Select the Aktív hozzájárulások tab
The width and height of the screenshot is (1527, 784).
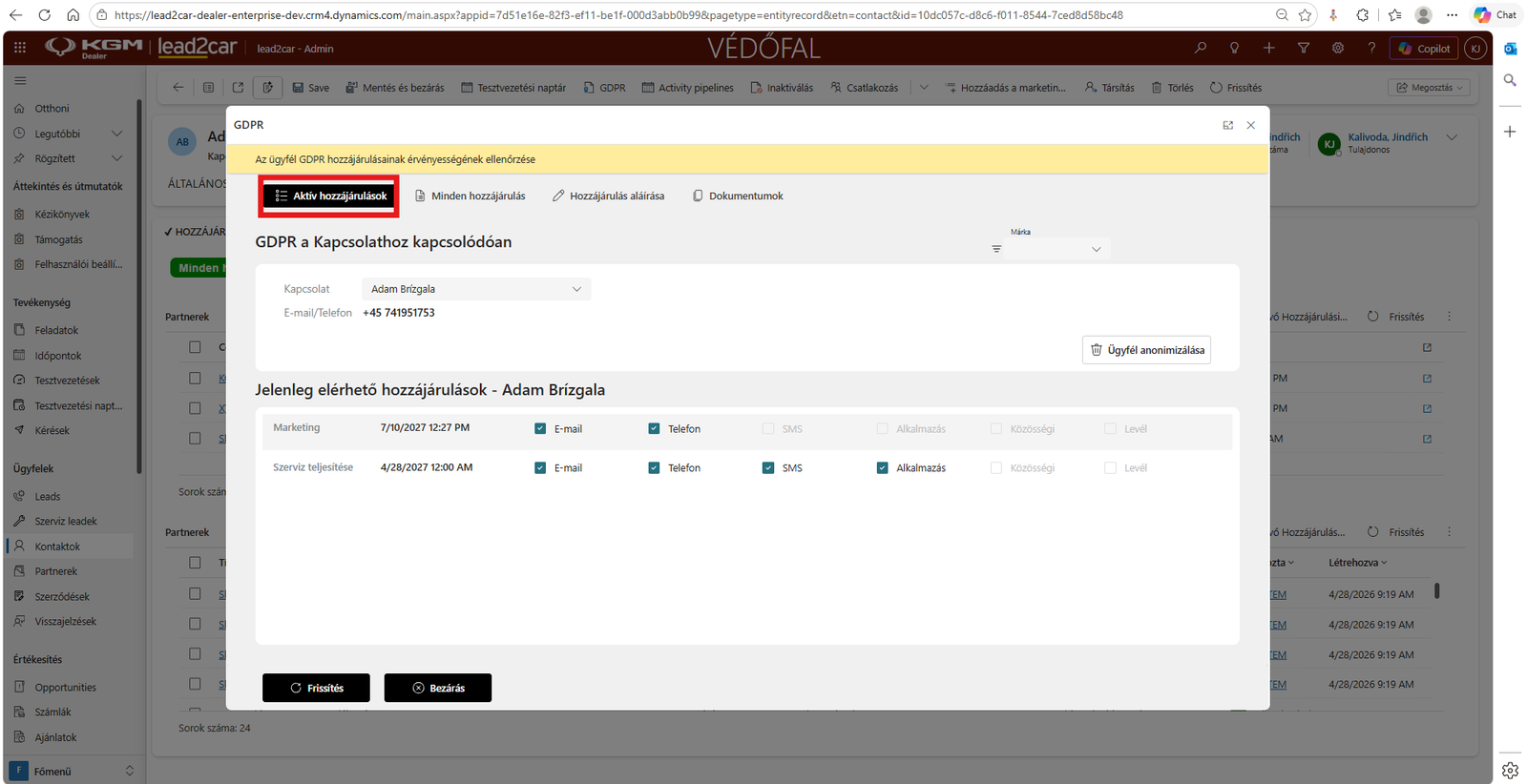pos(330,196)
